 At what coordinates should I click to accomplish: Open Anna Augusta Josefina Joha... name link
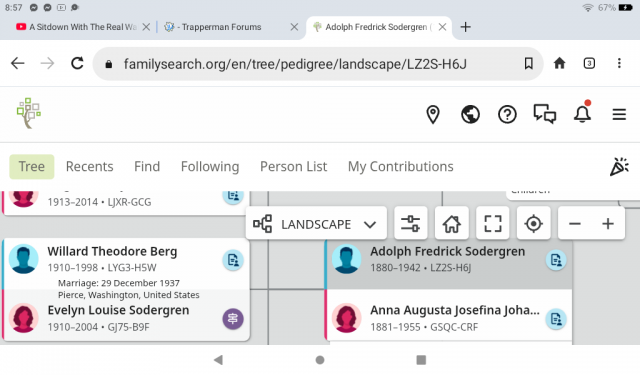pyautogui.click(x=455, y=310)
